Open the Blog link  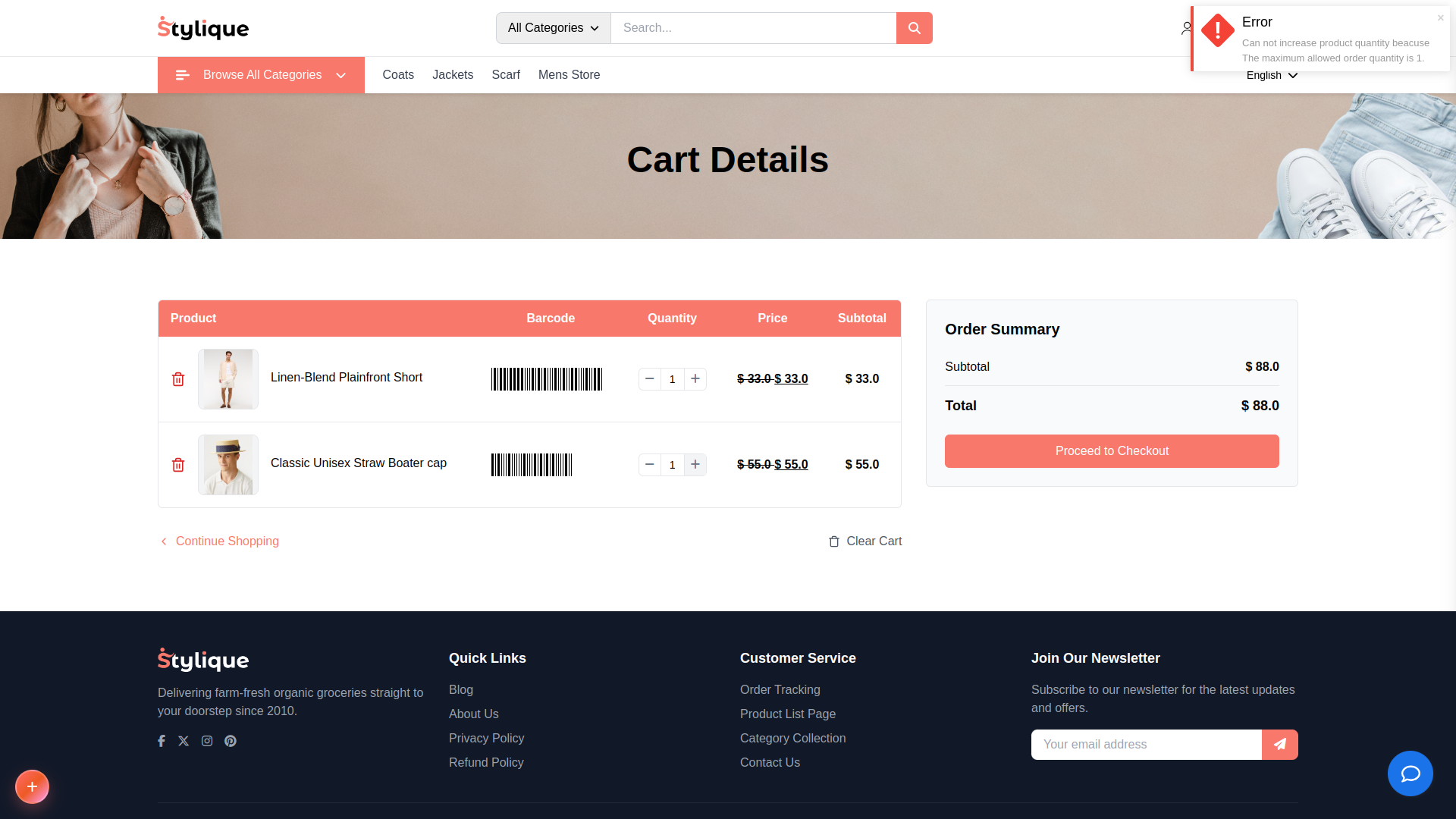(461, 690)
